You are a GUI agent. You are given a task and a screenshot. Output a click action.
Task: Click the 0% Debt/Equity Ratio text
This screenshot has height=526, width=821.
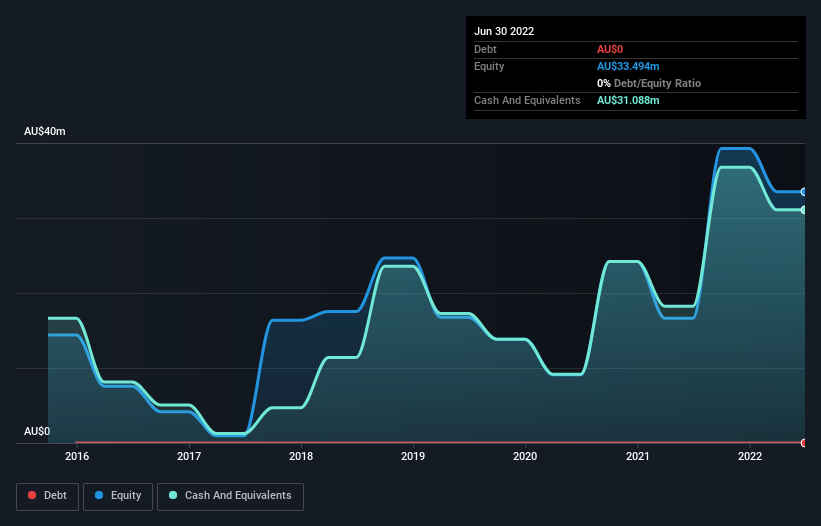point(649,83)
